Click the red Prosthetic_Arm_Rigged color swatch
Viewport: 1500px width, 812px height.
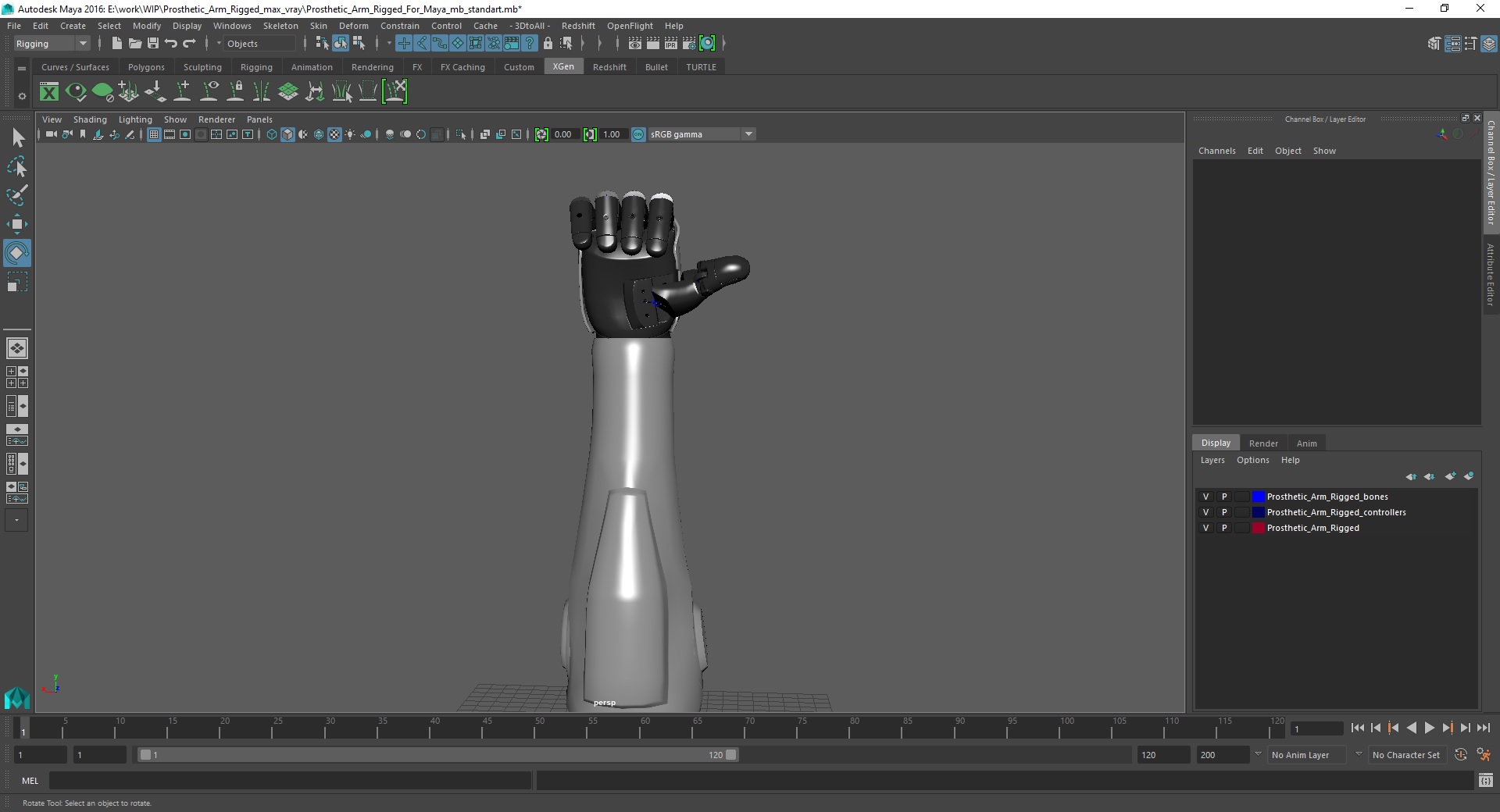pos(1258,529)
